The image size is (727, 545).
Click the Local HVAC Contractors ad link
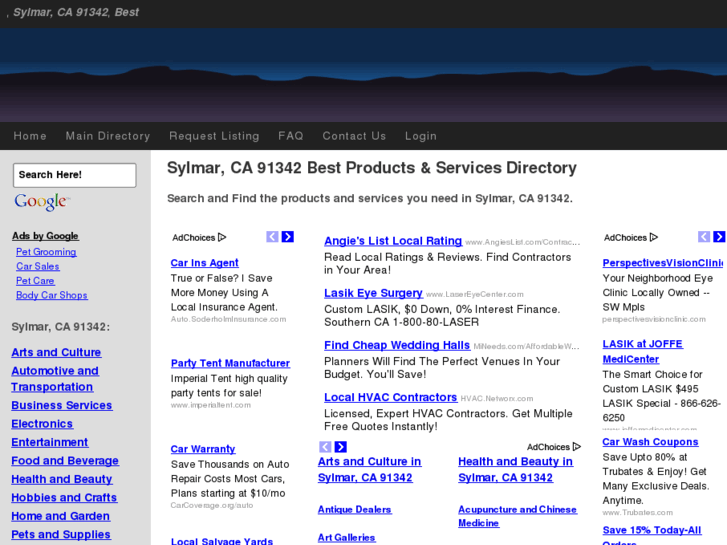pos(391,398)
